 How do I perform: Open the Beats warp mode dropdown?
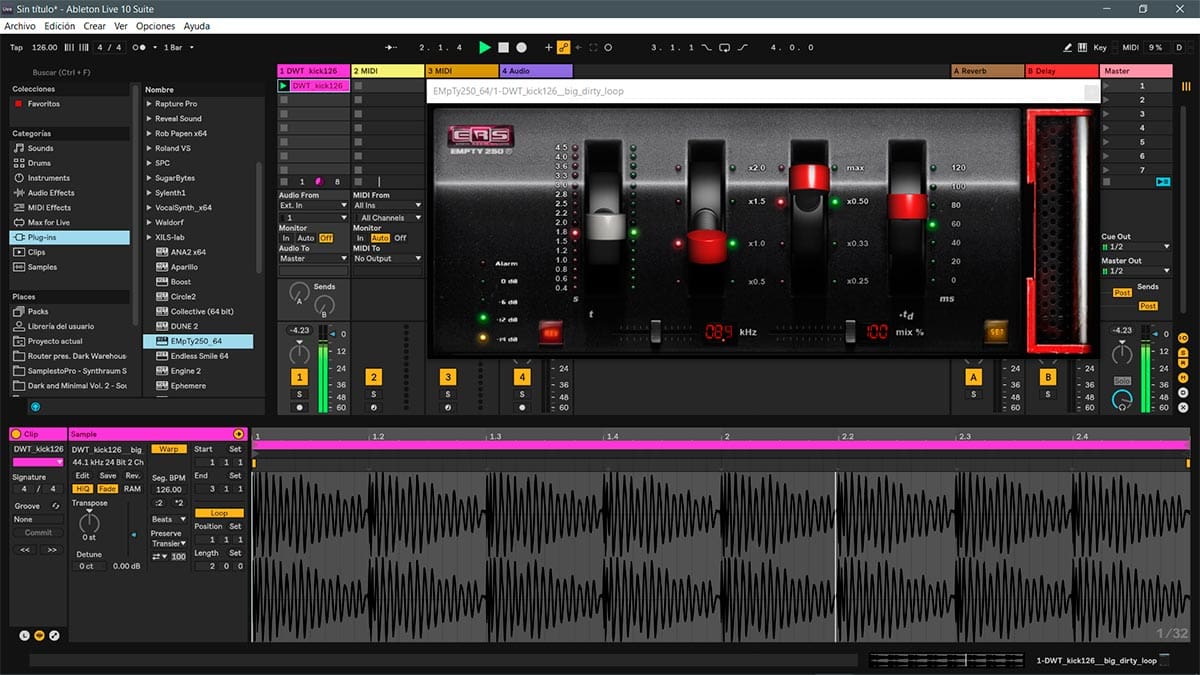168,520
